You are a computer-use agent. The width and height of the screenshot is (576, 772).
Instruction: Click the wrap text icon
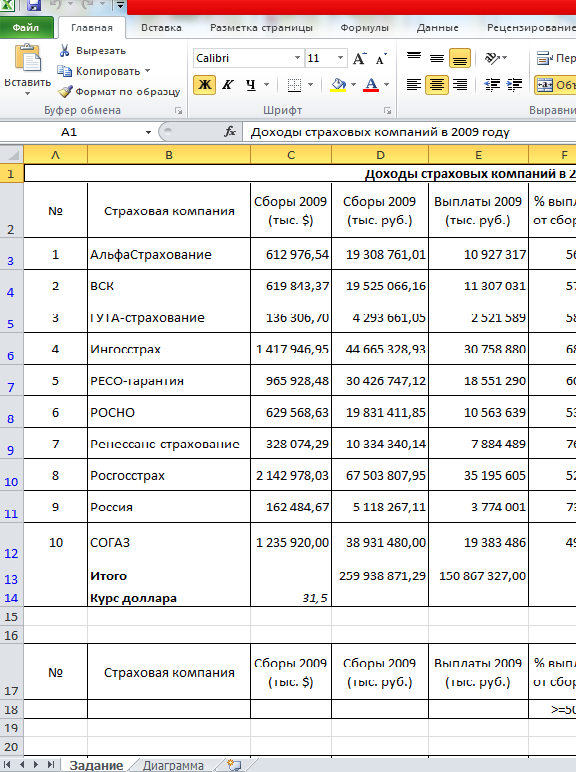[x=544, y=59]
